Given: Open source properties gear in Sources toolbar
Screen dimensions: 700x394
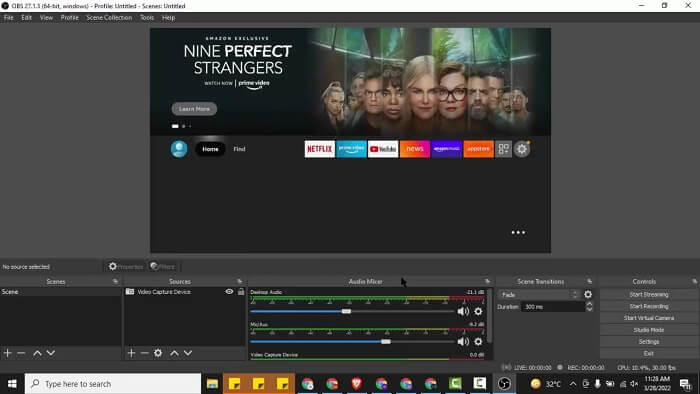Looking at the screenshot, I should [158, 353].
